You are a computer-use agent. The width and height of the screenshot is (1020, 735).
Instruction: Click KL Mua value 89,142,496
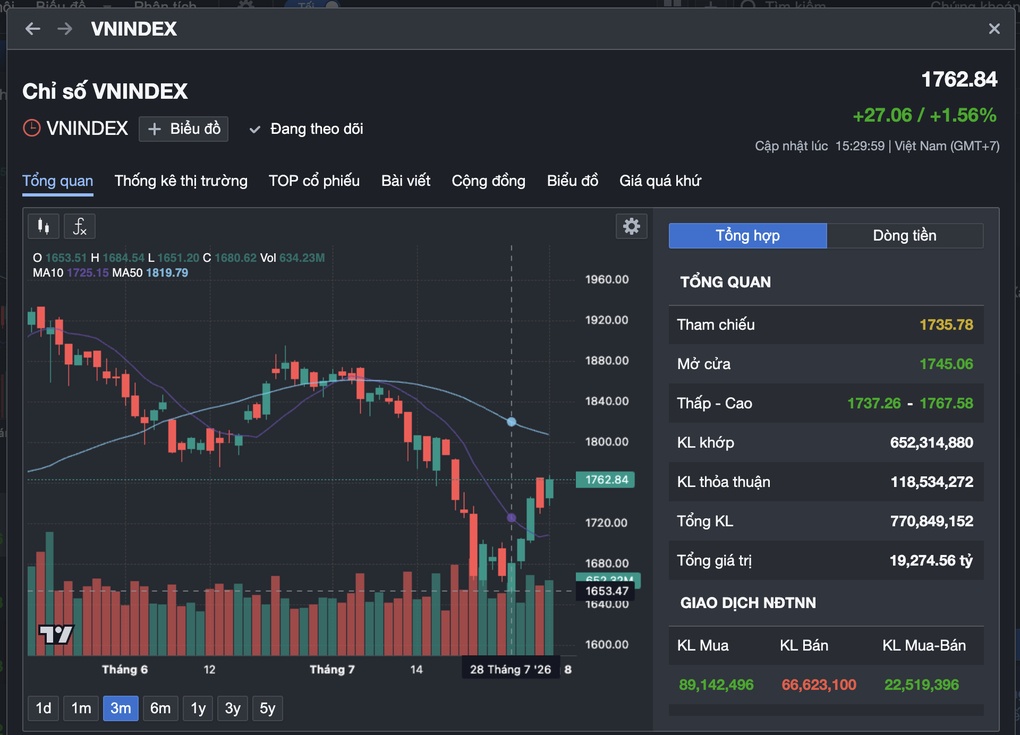(x=716, y=685)
